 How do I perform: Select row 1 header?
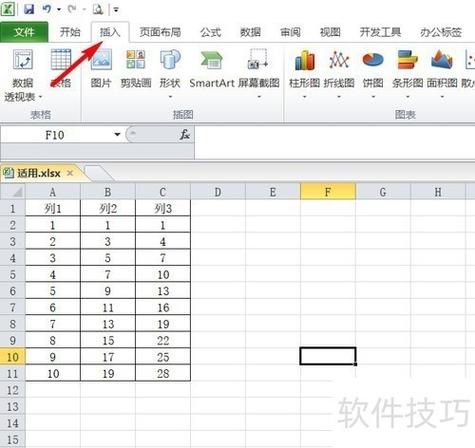pyautogui.click(x=13, y=208)
